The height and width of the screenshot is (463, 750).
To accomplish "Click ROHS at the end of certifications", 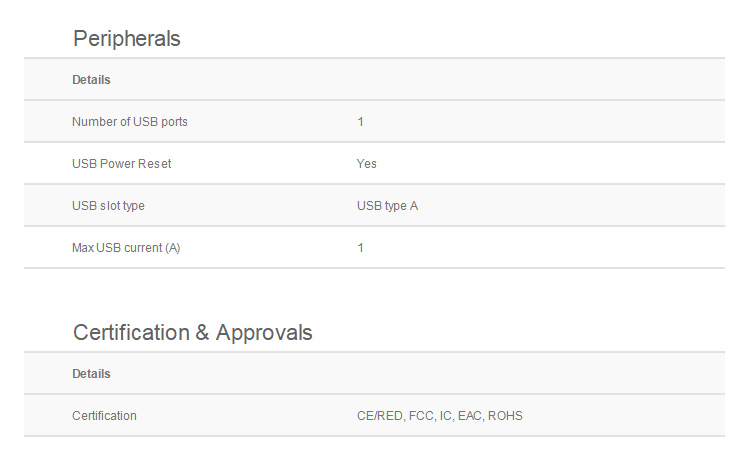I will point(505,416).
